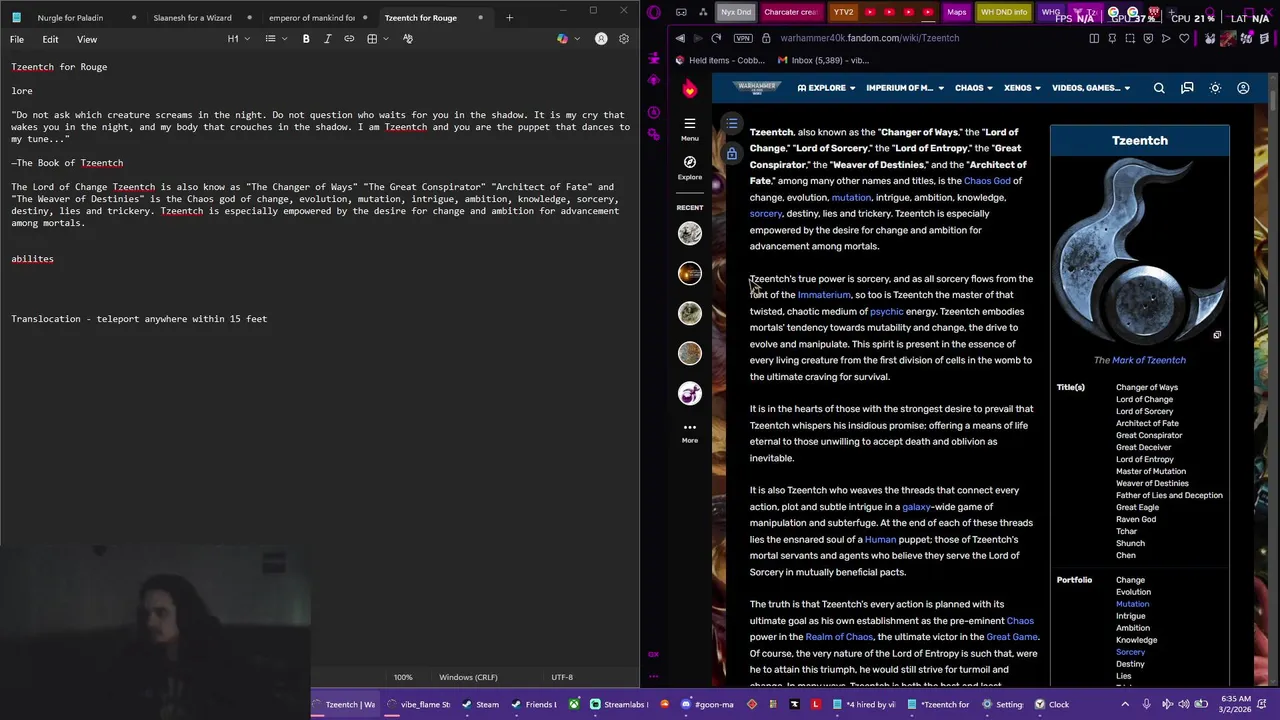1280x720 pixels.
Task: Open the Notepad account profile icon
Action: 601,39
